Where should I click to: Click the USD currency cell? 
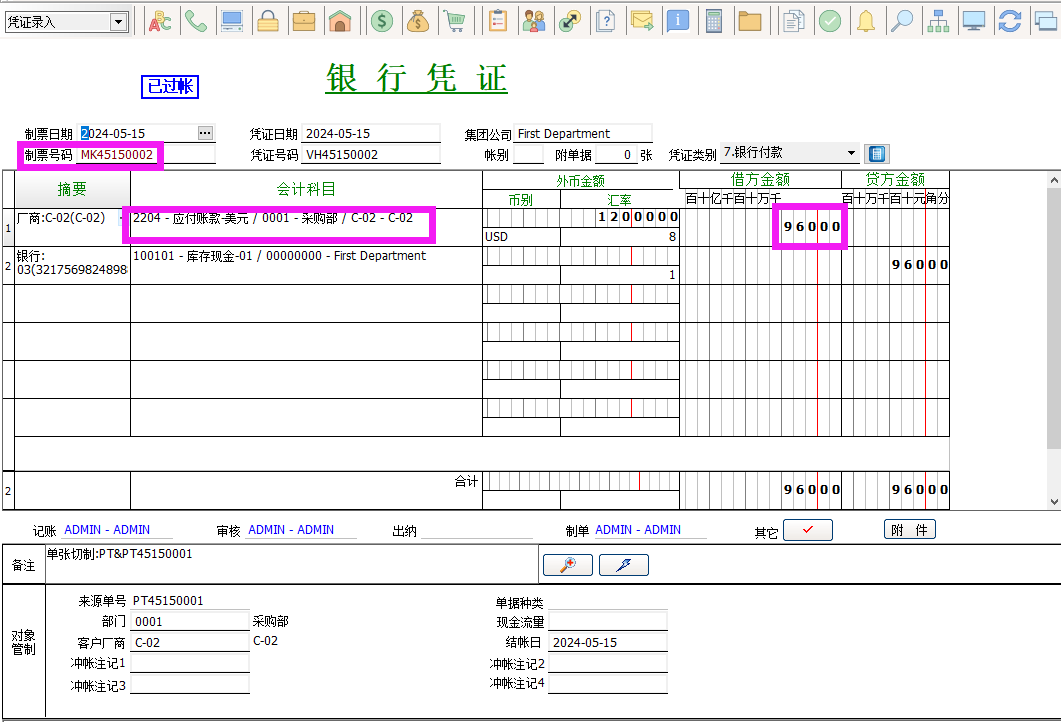tap(522, 237)
